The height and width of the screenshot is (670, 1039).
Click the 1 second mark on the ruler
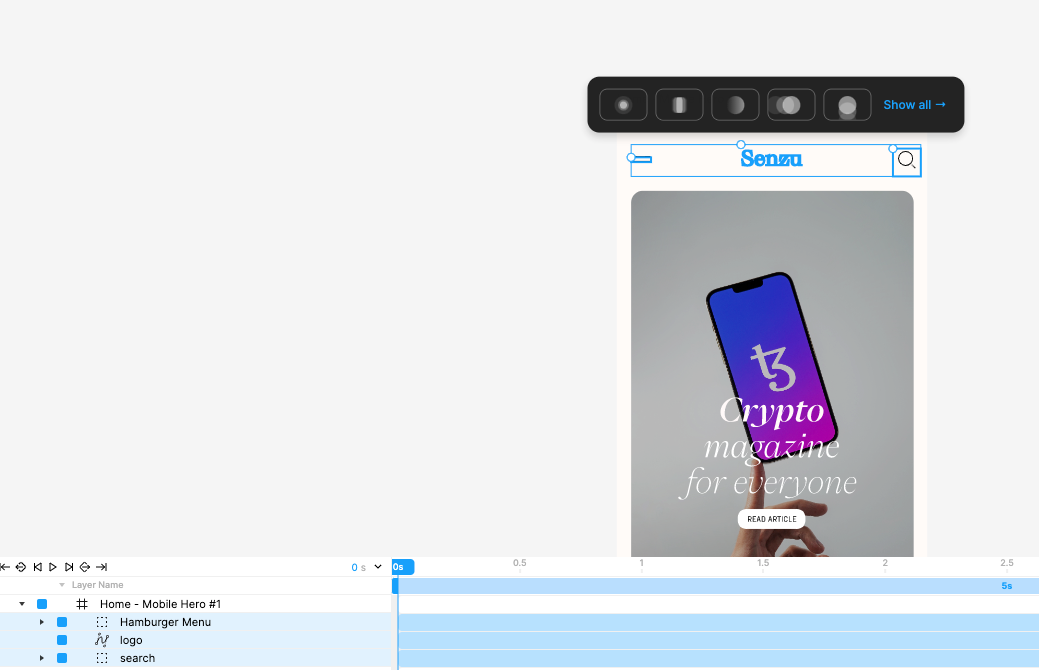(641, 563)
